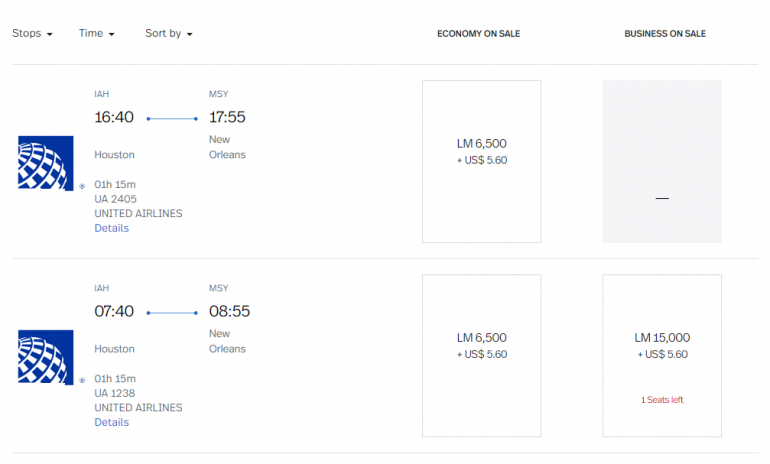
Task: Click the 16:40 departure time
Action: click(114, 117)
